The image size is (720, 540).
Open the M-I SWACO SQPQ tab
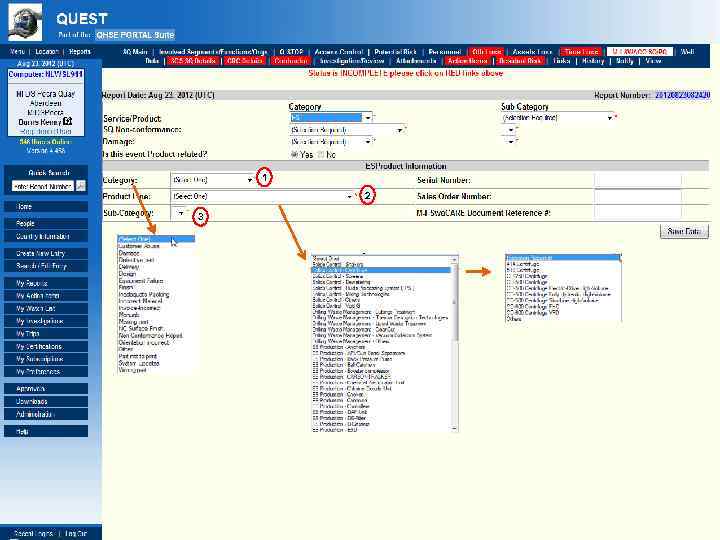point(640,51)
